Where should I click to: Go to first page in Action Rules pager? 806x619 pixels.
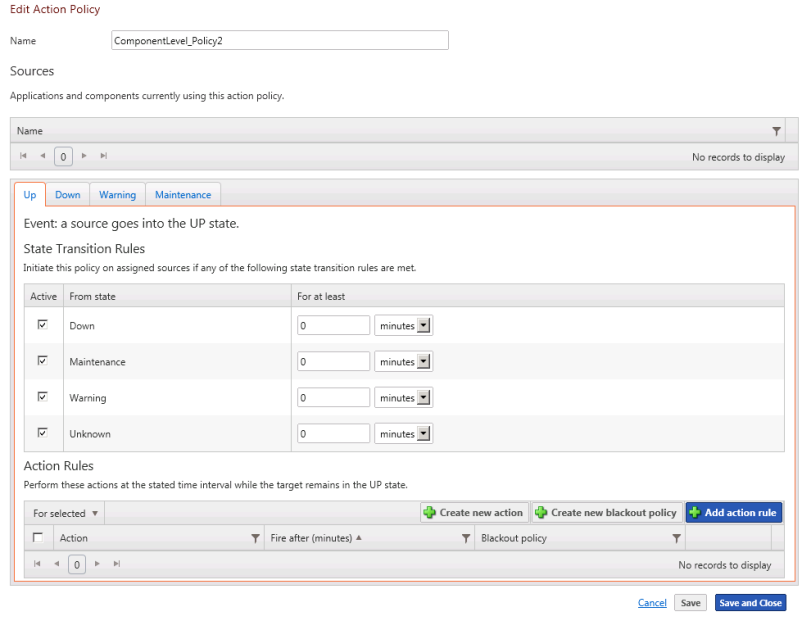point(37,564)
